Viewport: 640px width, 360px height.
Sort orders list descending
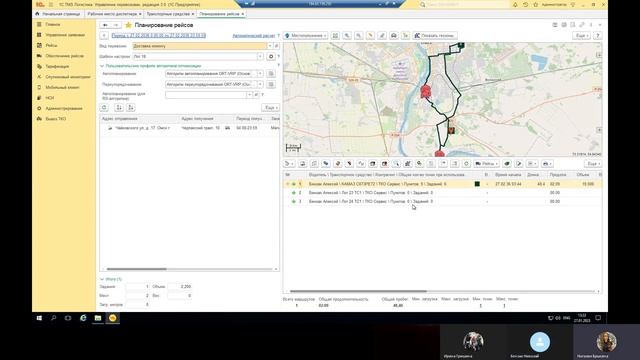click(x=131, y=107)
